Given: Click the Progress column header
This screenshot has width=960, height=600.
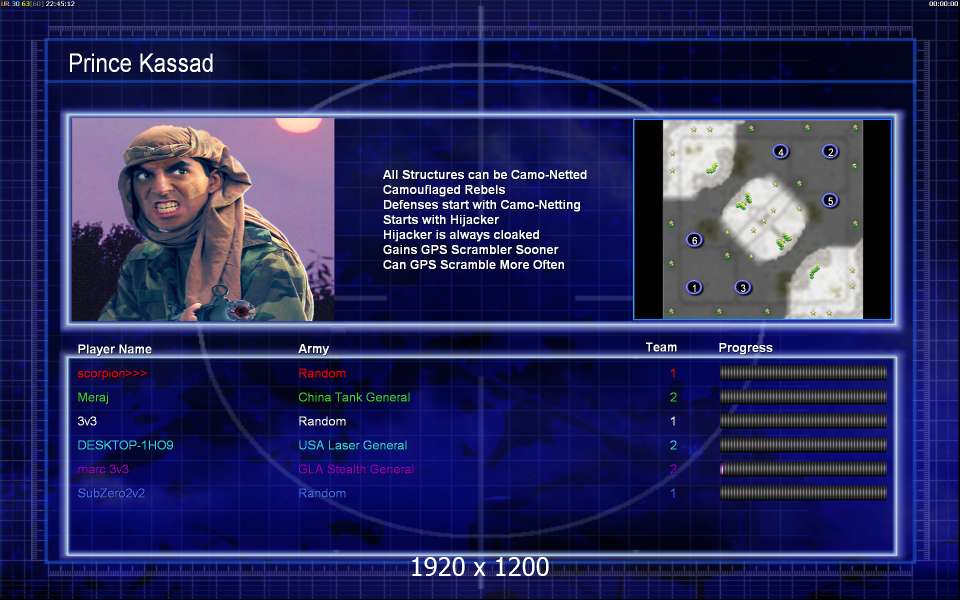Looking at the screenshot, I should [x=745, y=348].
